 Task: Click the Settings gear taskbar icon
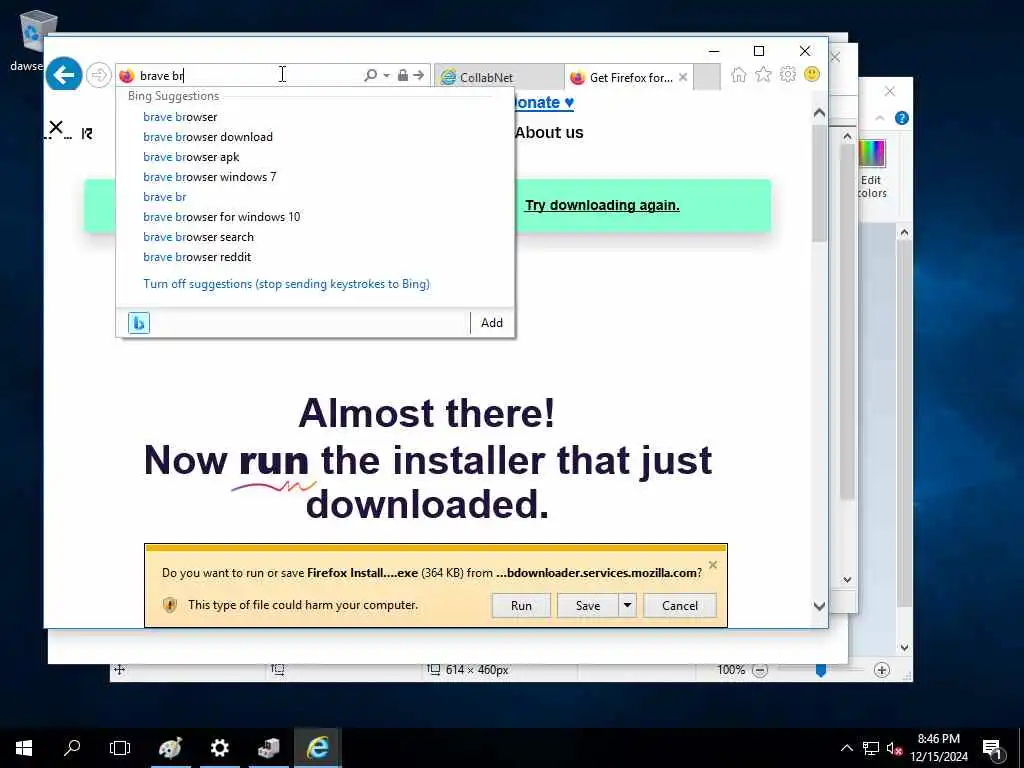point(219,748)
